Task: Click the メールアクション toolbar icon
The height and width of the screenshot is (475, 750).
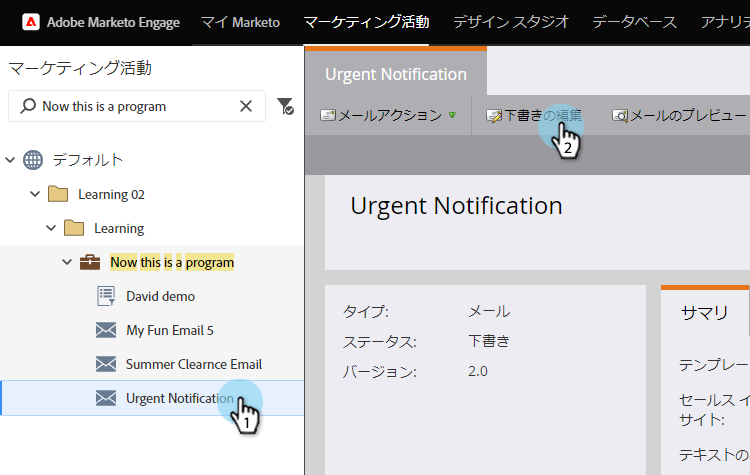Action: click(x=328, y=115)
